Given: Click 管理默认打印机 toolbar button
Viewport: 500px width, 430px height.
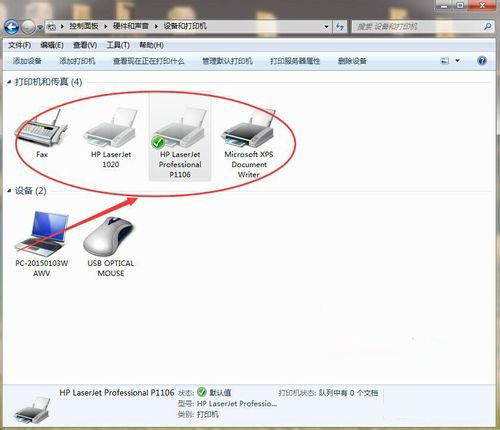Looking at the screenshot, I should point(227,61).
